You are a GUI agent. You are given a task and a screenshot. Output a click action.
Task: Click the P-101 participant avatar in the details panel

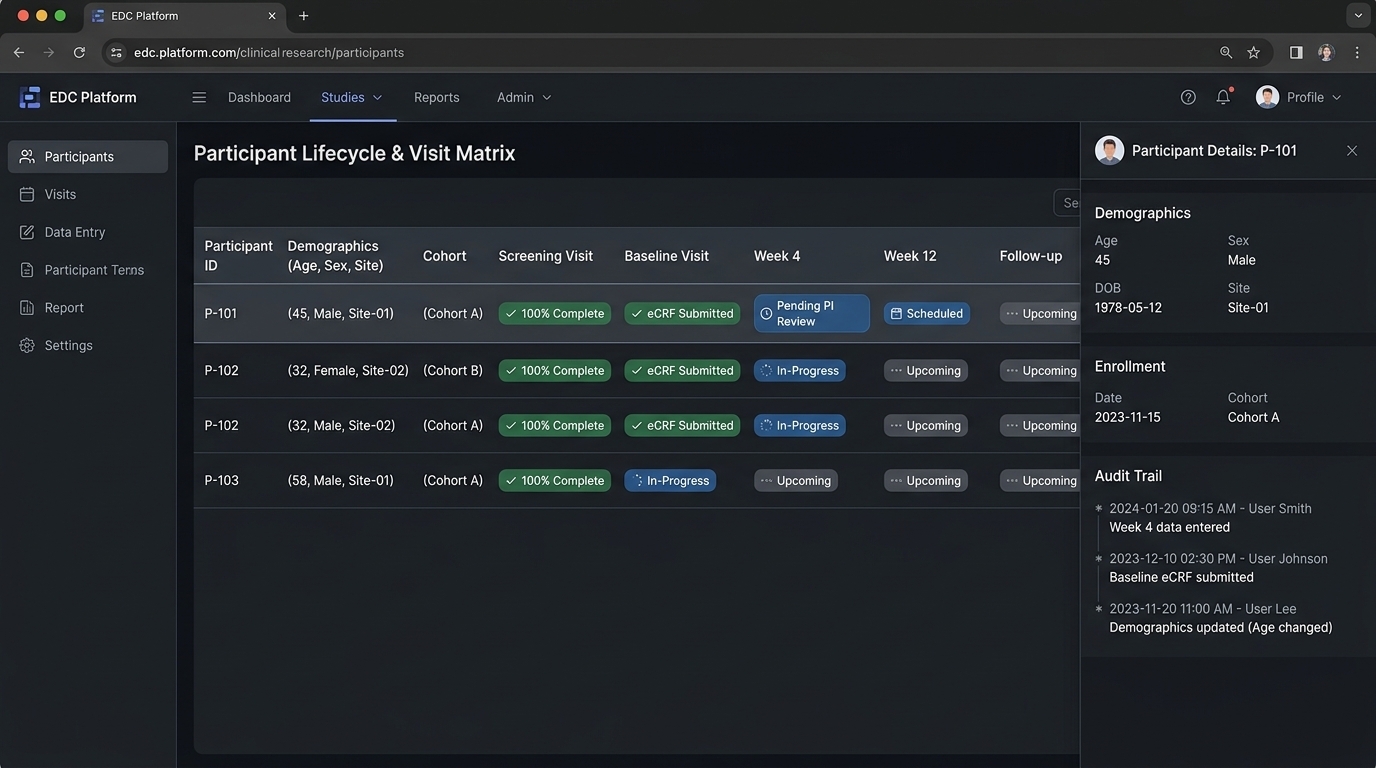[1109, 150]
